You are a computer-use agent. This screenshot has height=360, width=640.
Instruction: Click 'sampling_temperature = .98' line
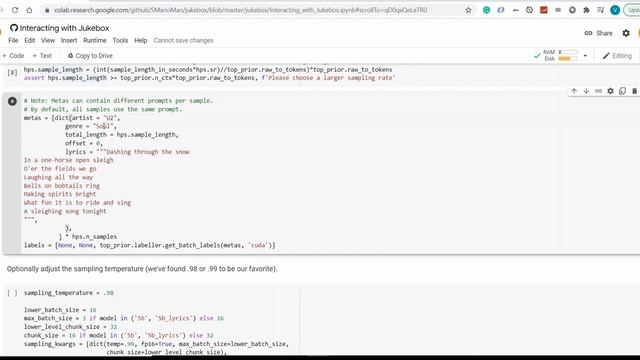[x=69, y=293]
